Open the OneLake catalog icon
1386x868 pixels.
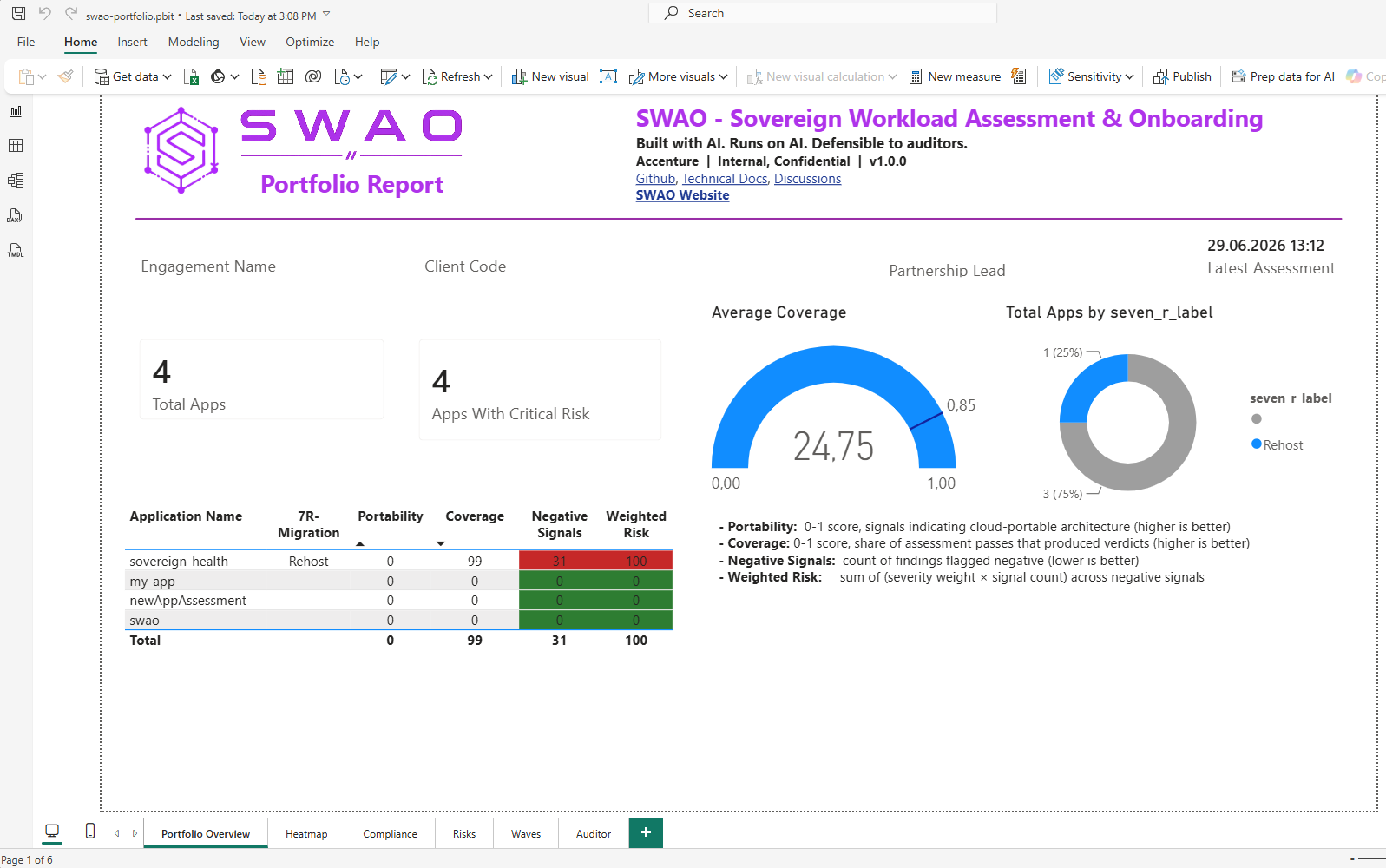[x=218, y=76]
